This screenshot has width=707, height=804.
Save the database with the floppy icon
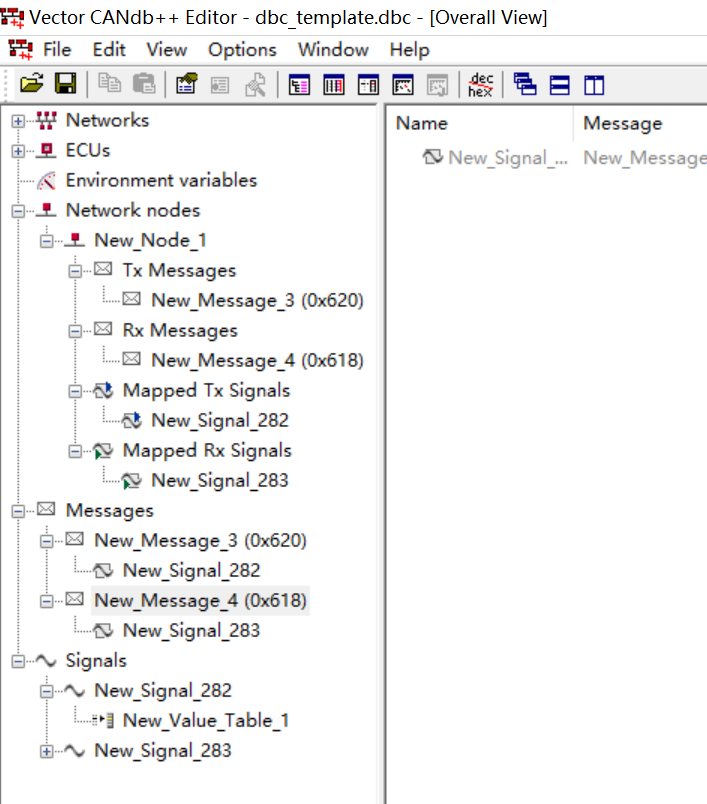point(66,84)
